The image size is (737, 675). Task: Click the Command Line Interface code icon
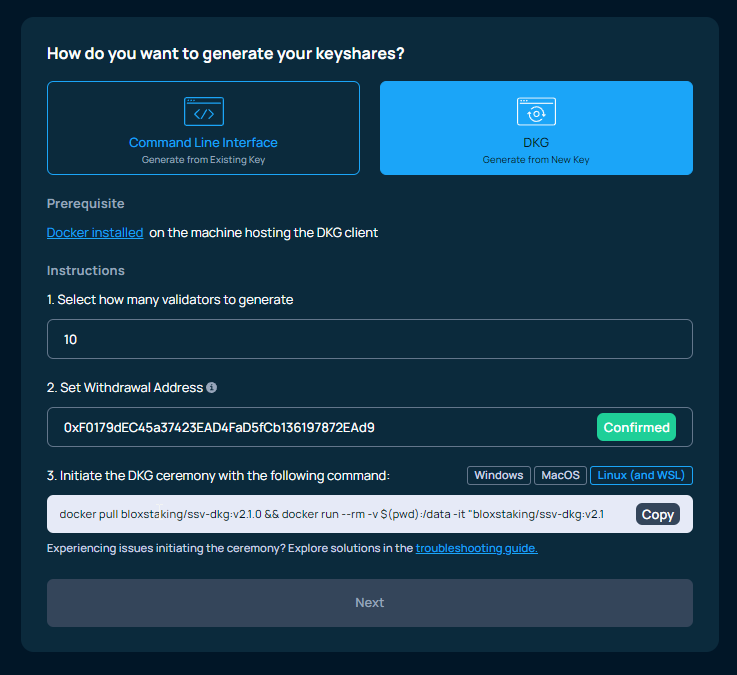click(204, 111)
